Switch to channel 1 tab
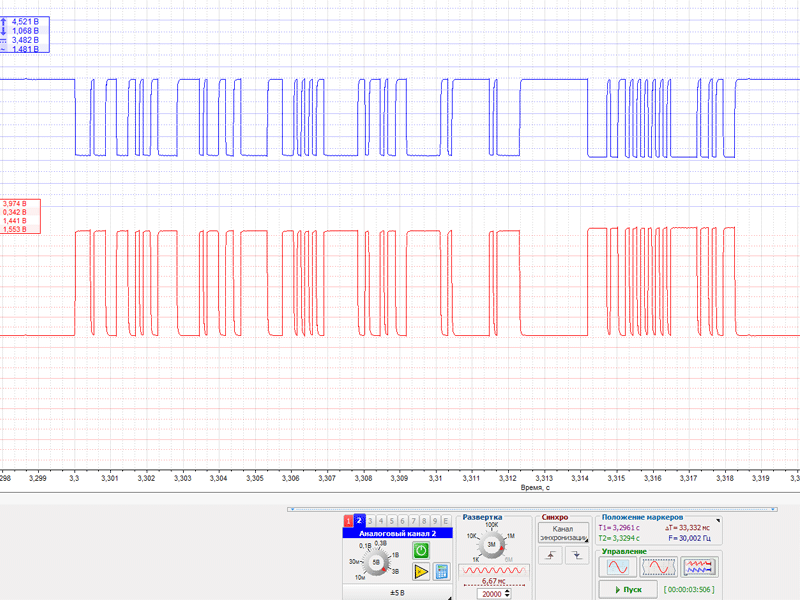The image size is (800, 600). tap(348, 520)
